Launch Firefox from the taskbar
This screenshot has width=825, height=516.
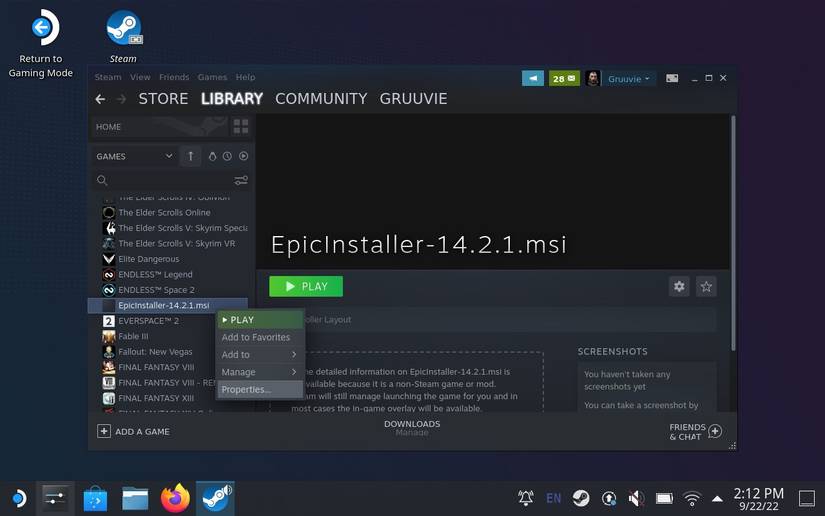pos(175,498)
